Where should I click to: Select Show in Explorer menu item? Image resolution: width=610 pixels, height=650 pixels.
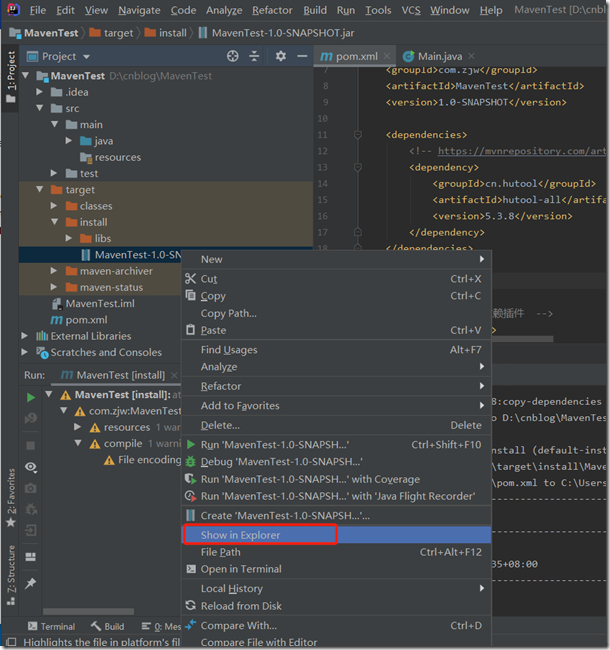336,535
